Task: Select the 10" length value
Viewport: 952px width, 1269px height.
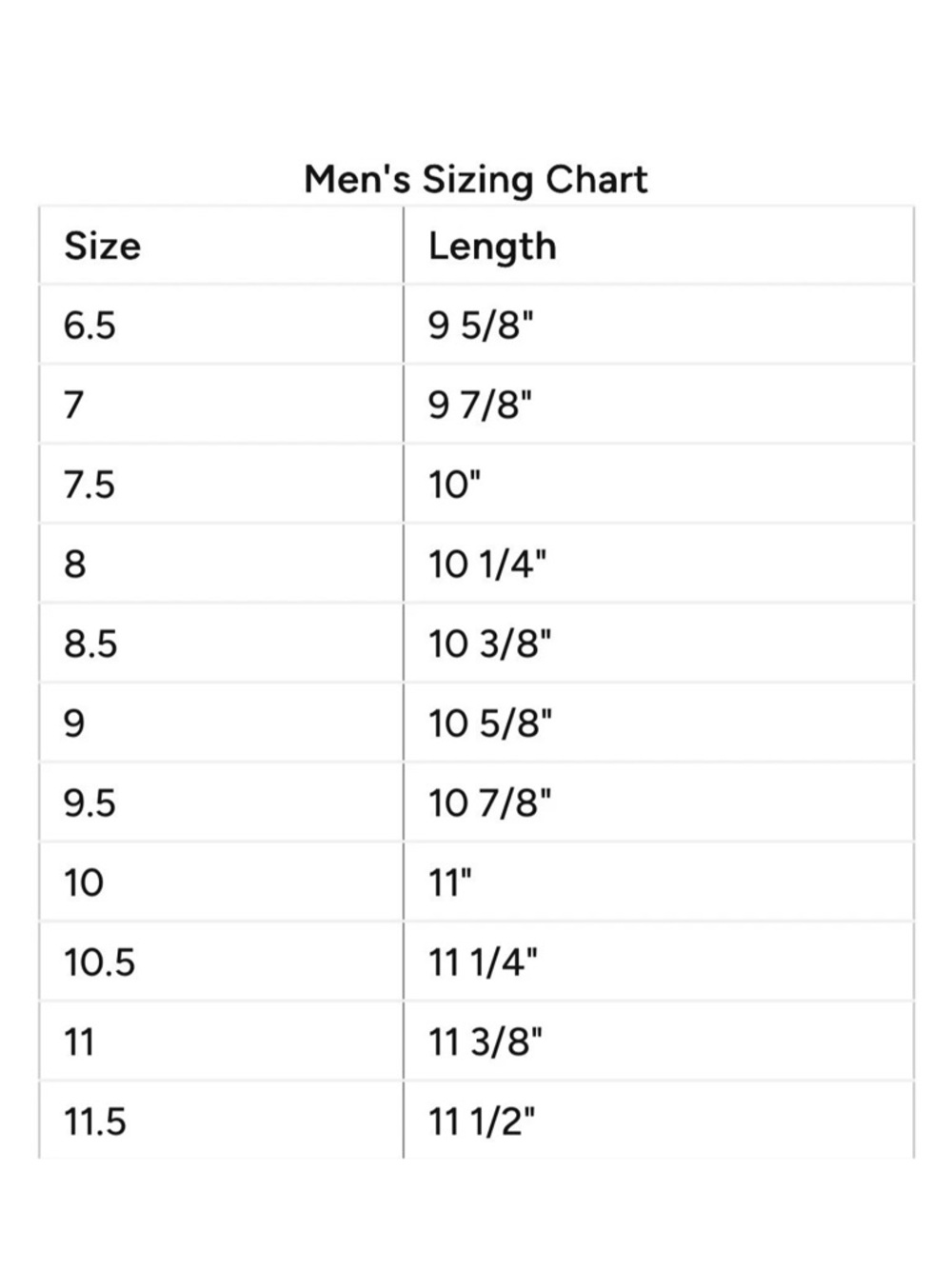Action: [454, 485]
